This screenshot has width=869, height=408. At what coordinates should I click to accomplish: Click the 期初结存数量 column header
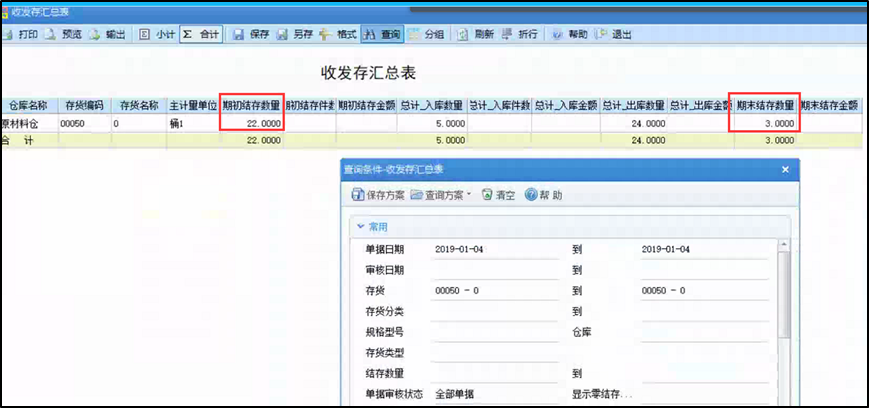(x=252, y=105)
